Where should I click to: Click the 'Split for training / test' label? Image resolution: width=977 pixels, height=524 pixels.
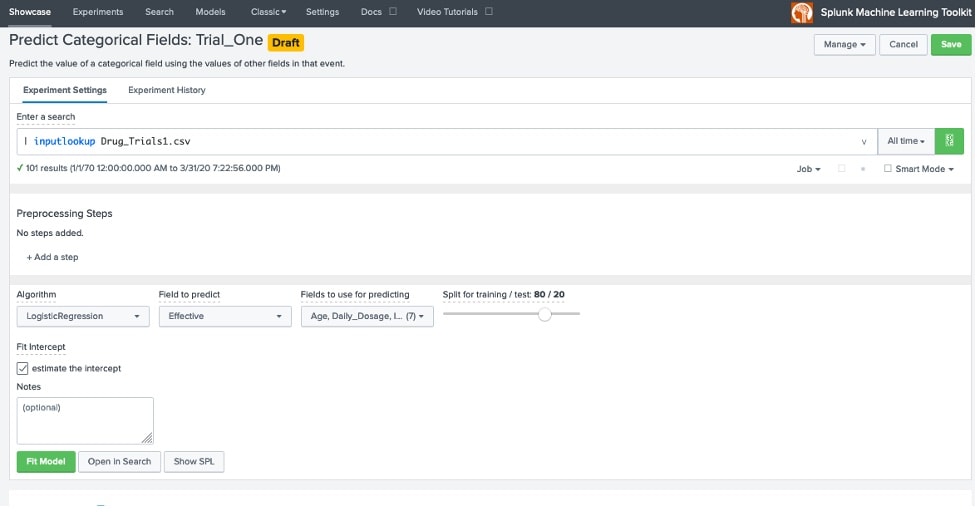click(x=503, y=295)
